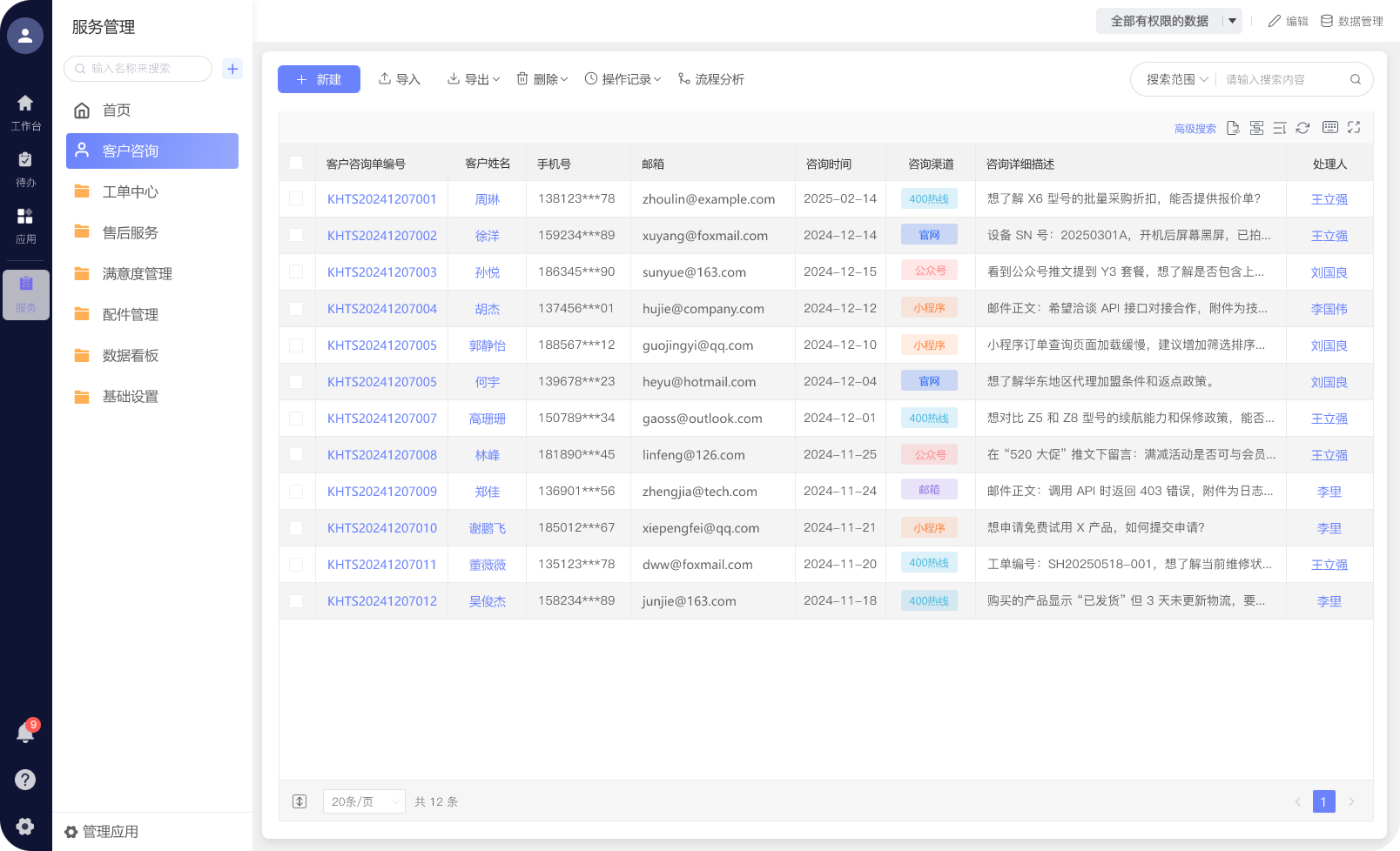Click the scroll-to-top icon in footer
Image resolution: width=1400 pixels, height=851 pixels.
point(300,801)
